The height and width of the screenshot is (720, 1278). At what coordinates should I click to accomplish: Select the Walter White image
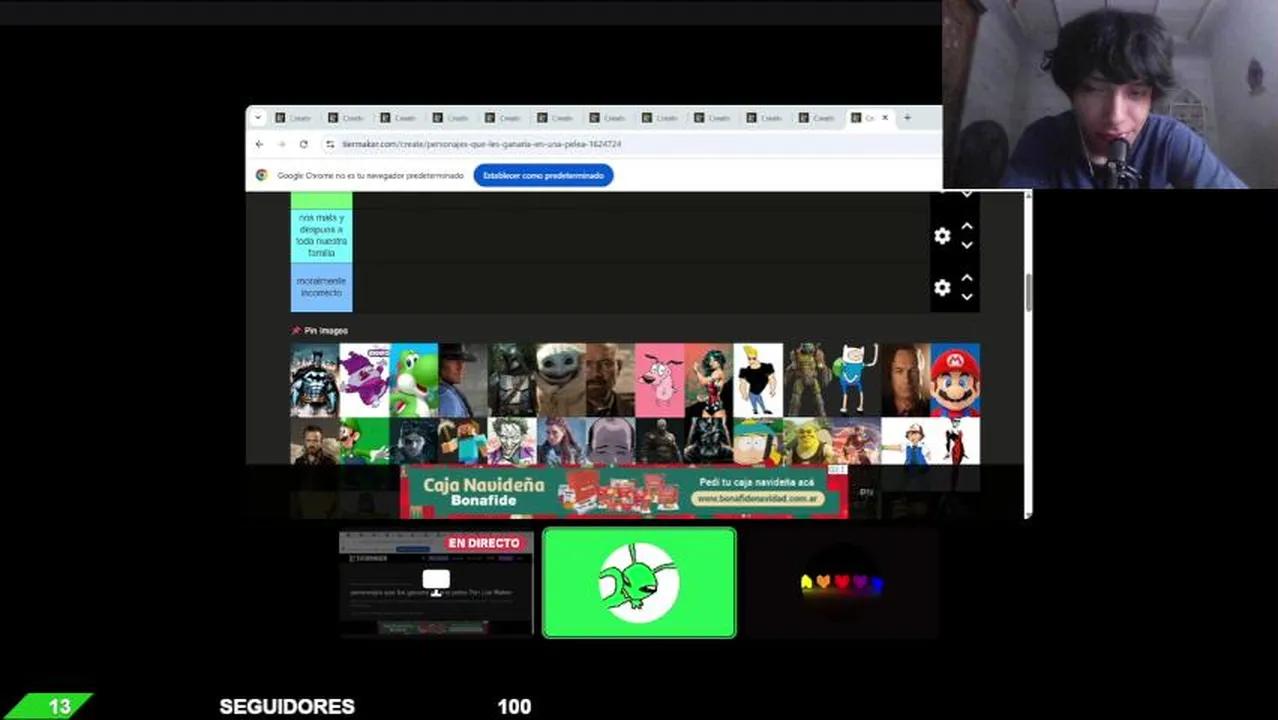click(x=610, y=380)
